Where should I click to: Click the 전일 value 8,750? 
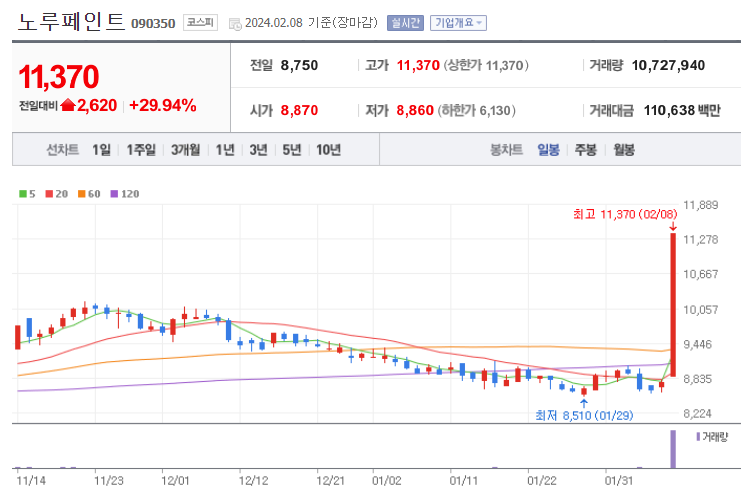[299, 65]
